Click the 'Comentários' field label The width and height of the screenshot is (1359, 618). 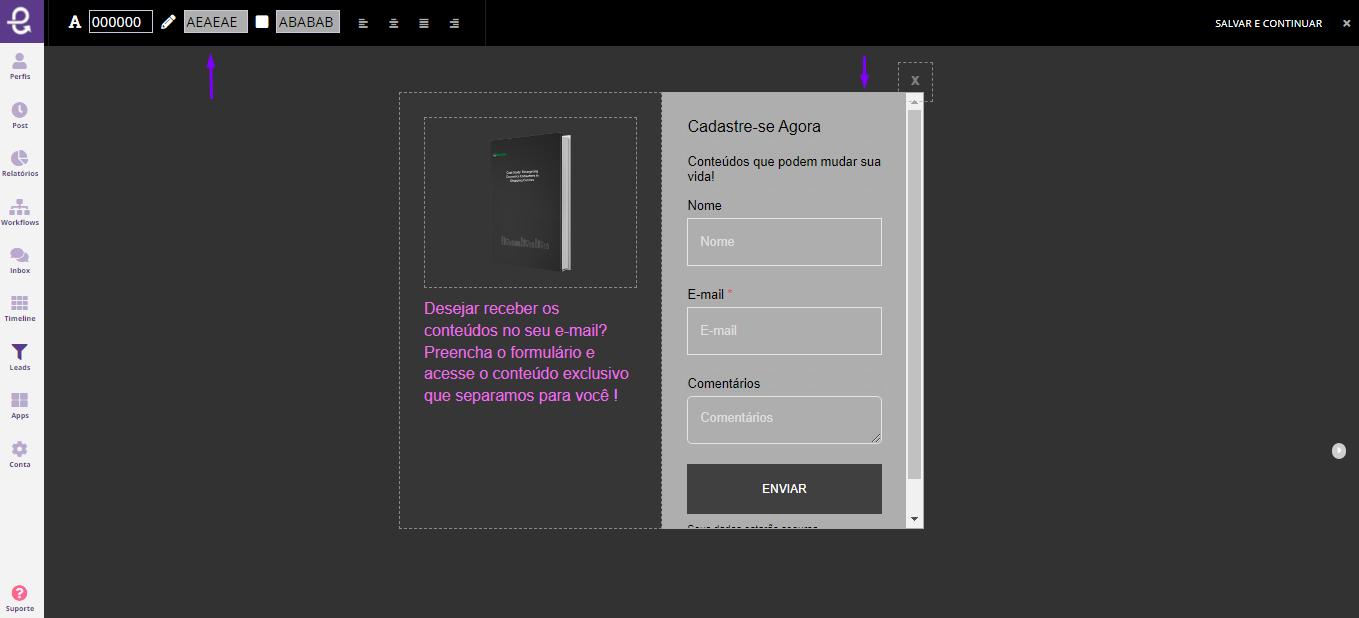click(x=724, y=384)
